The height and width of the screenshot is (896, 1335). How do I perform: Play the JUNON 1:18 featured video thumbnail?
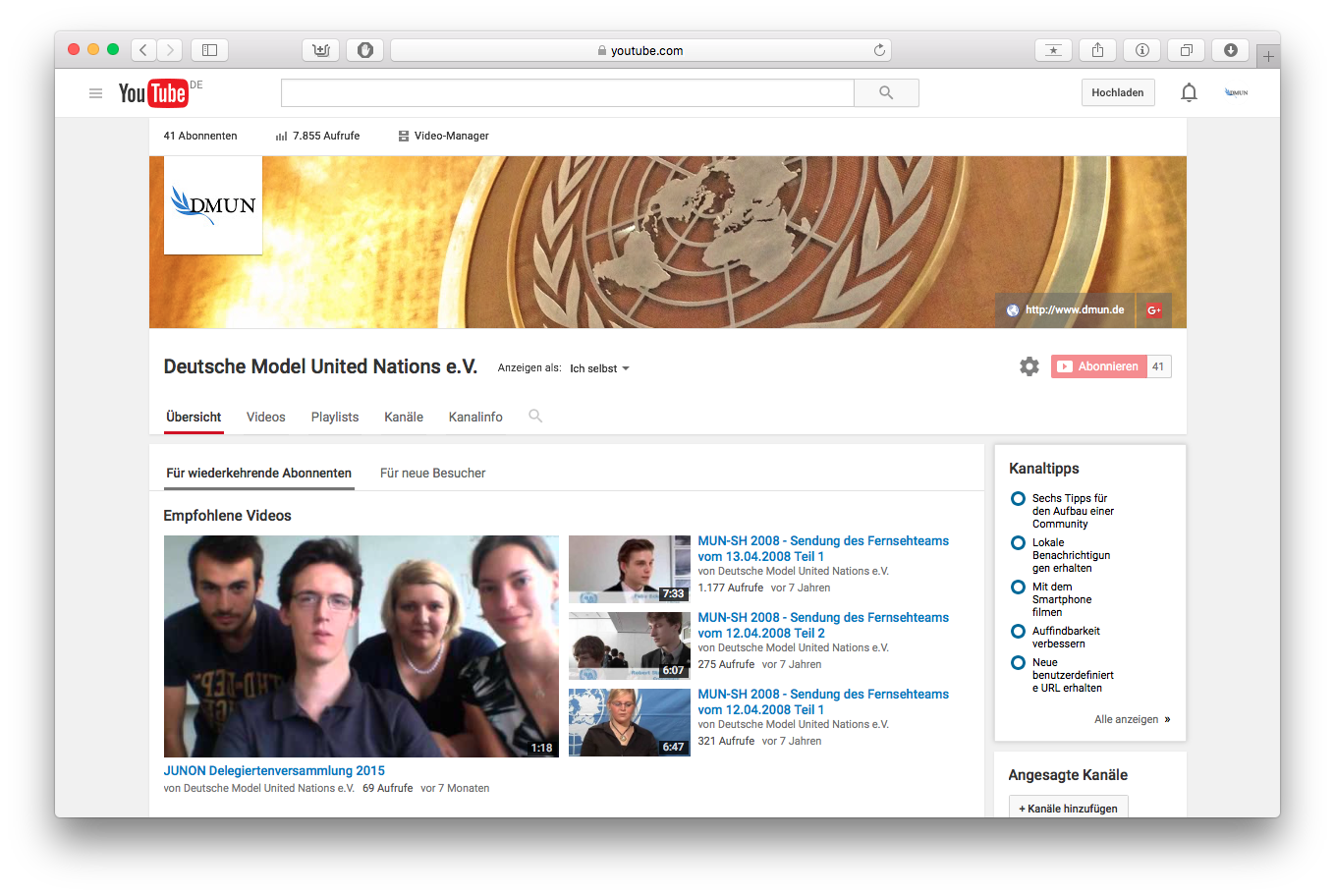[x=361, y=646]
